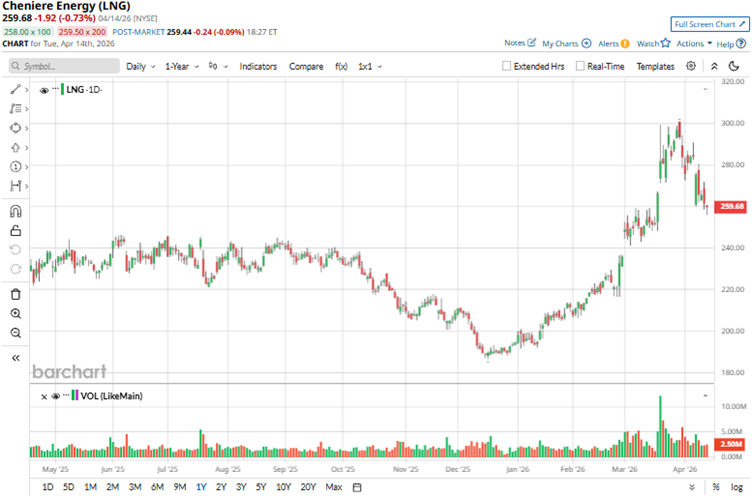Open Alerts for LNG

tap(613, 43)
